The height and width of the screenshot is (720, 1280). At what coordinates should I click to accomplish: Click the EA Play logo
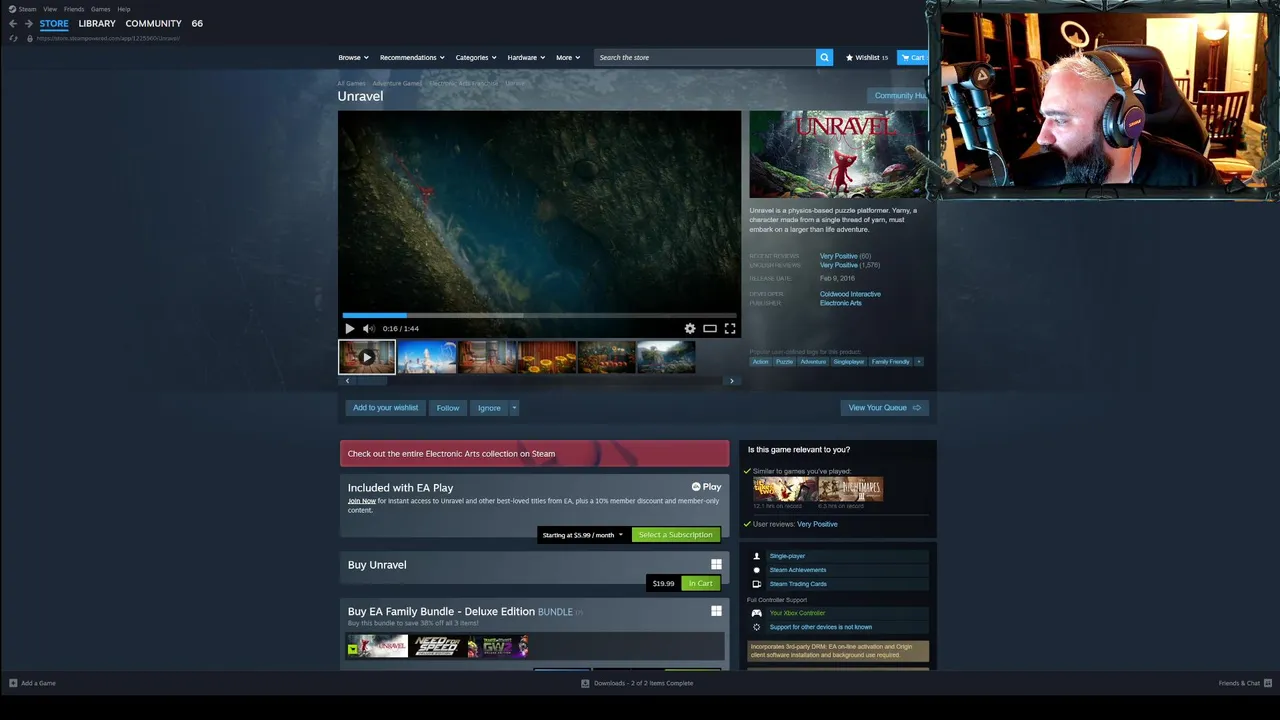pos(706,487)
